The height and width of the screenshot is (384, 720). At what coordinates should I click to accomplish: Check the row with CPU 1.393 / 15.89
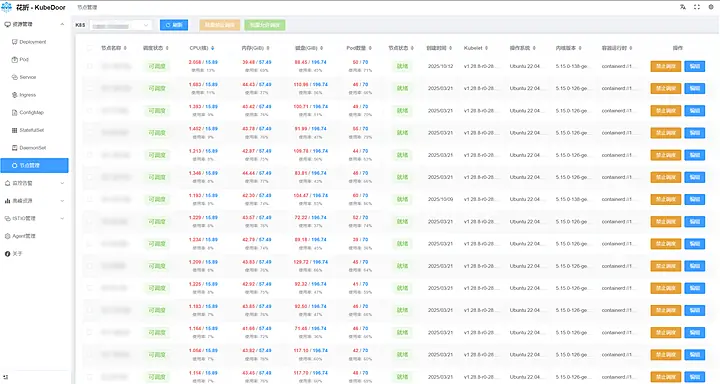point(90,111)
